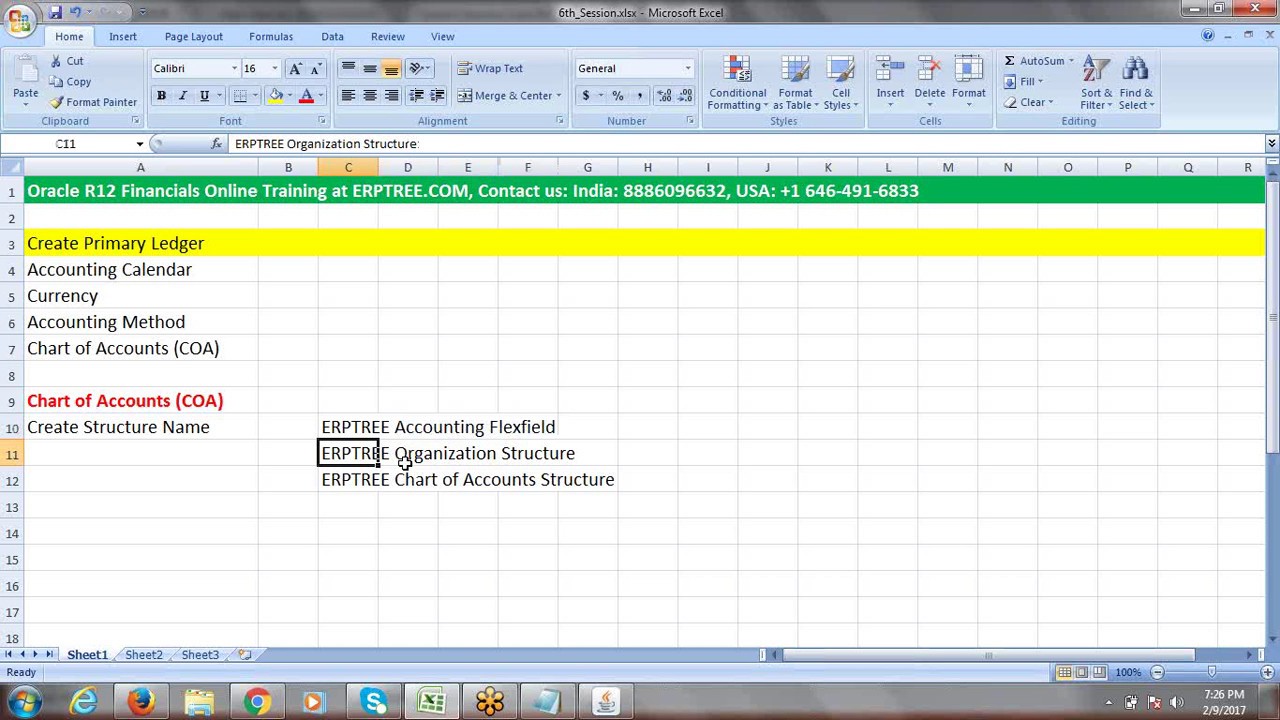Click Format Painter
This screenshot has width=1280, height=720.
[93, 102]
